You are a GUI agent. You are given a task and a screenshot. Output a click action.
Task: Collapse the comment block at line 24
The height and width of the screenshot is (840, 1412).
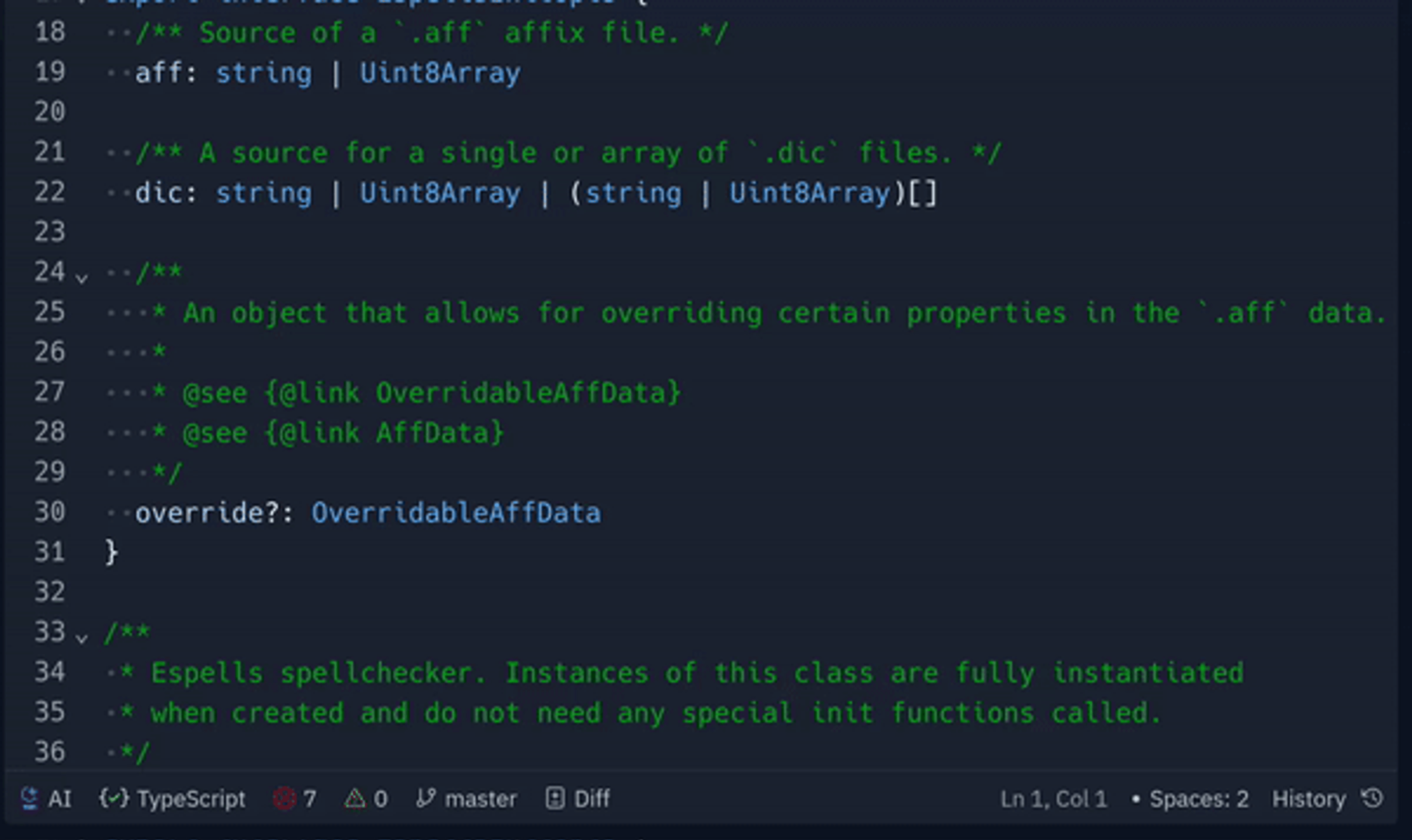[x=82, y=277]
